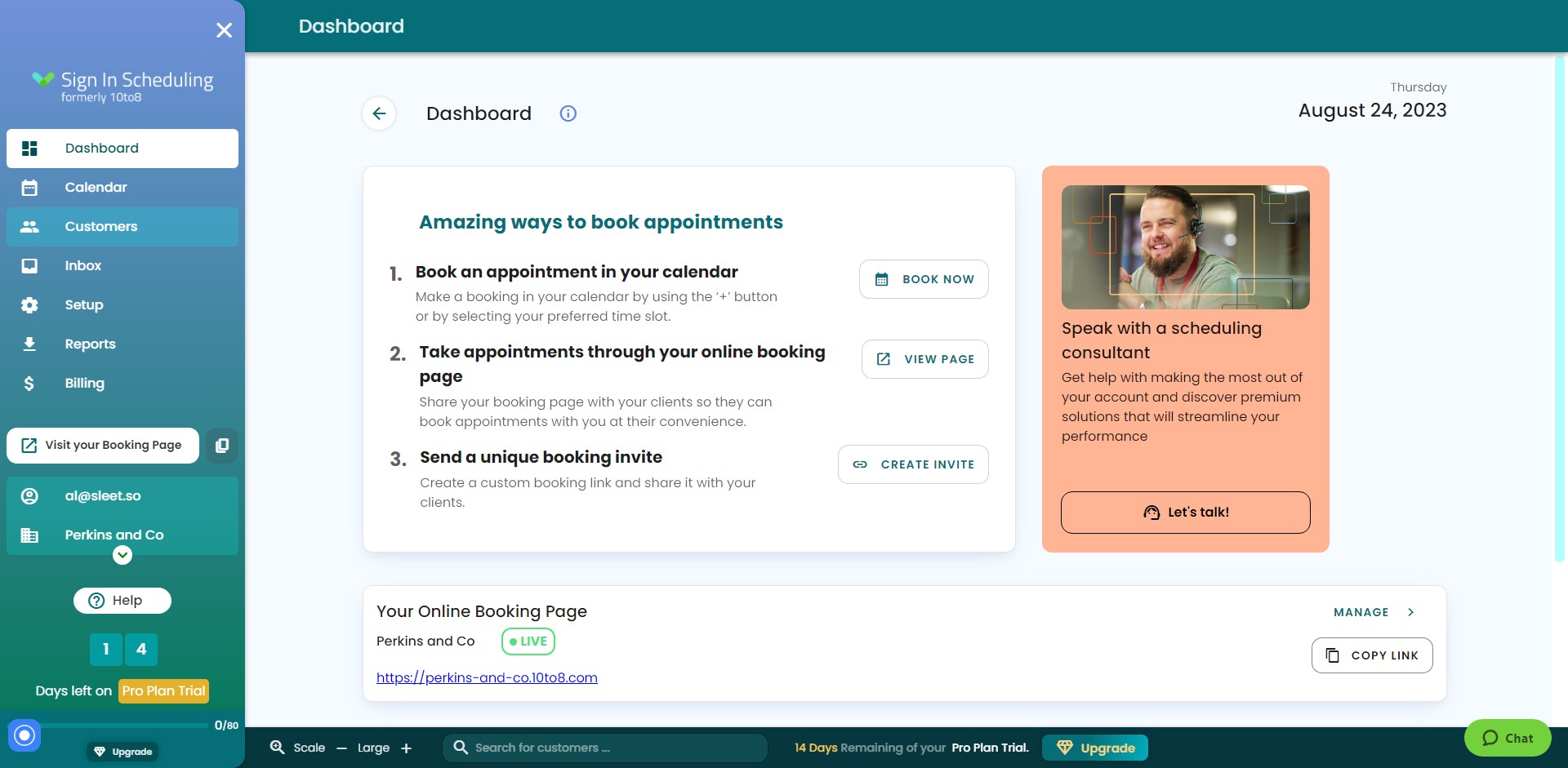Click the Let's talk! button
Screen dimensions: 1568x768
tap(1186, 513)
